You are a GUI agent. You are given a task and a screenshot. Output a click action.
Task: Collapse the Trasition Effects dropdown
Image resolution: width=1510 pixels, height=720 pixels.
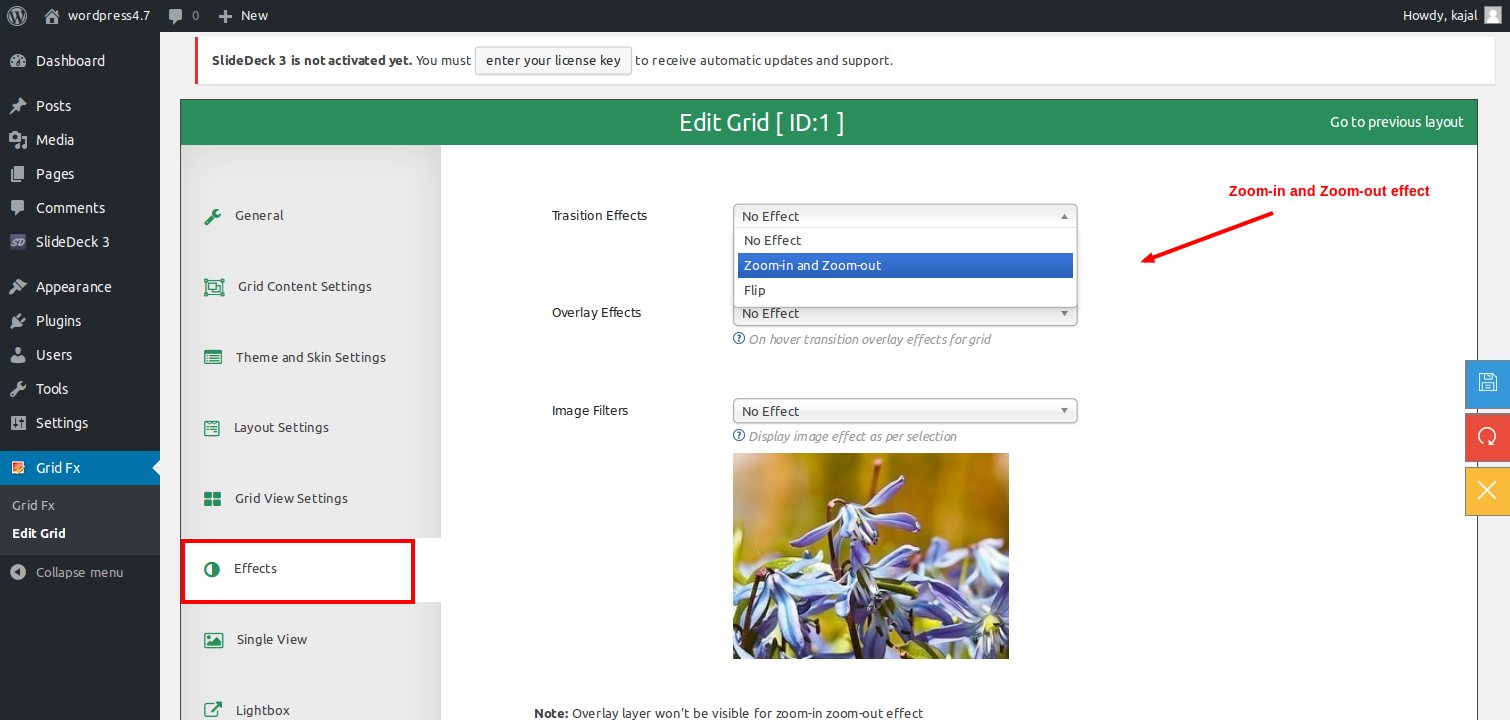905,216
